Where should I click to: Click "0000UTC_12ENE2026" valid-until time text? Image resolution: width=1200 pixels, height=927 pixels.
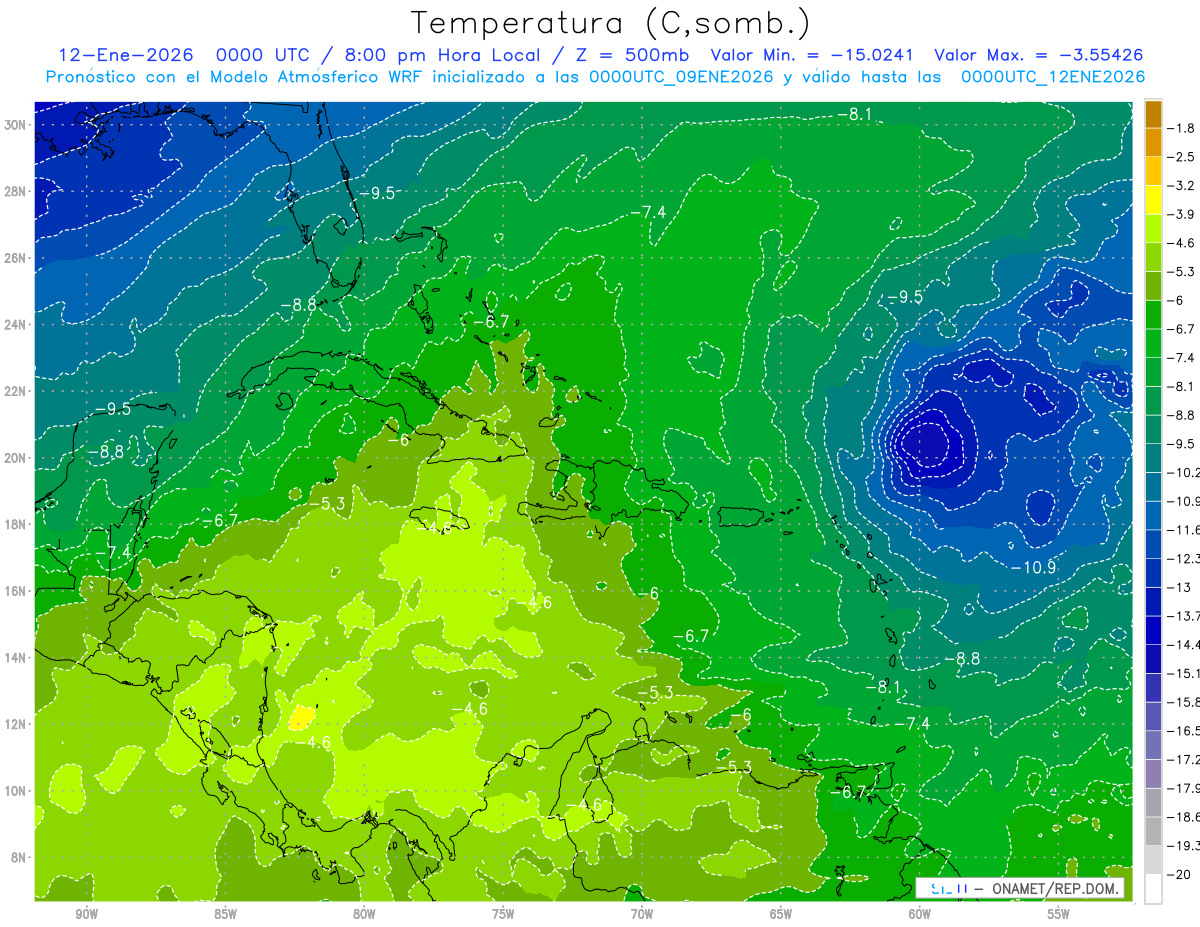pyautogui.click(x=1052, y=77)
